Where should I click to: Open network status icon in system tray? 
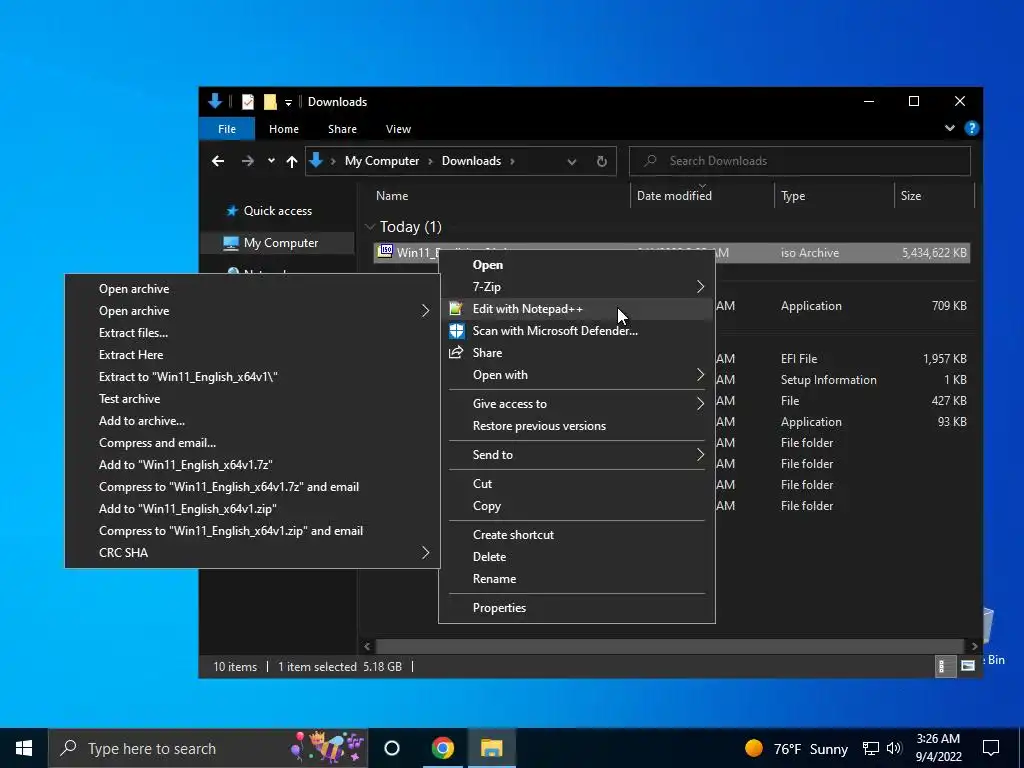[x=871, y=748]
